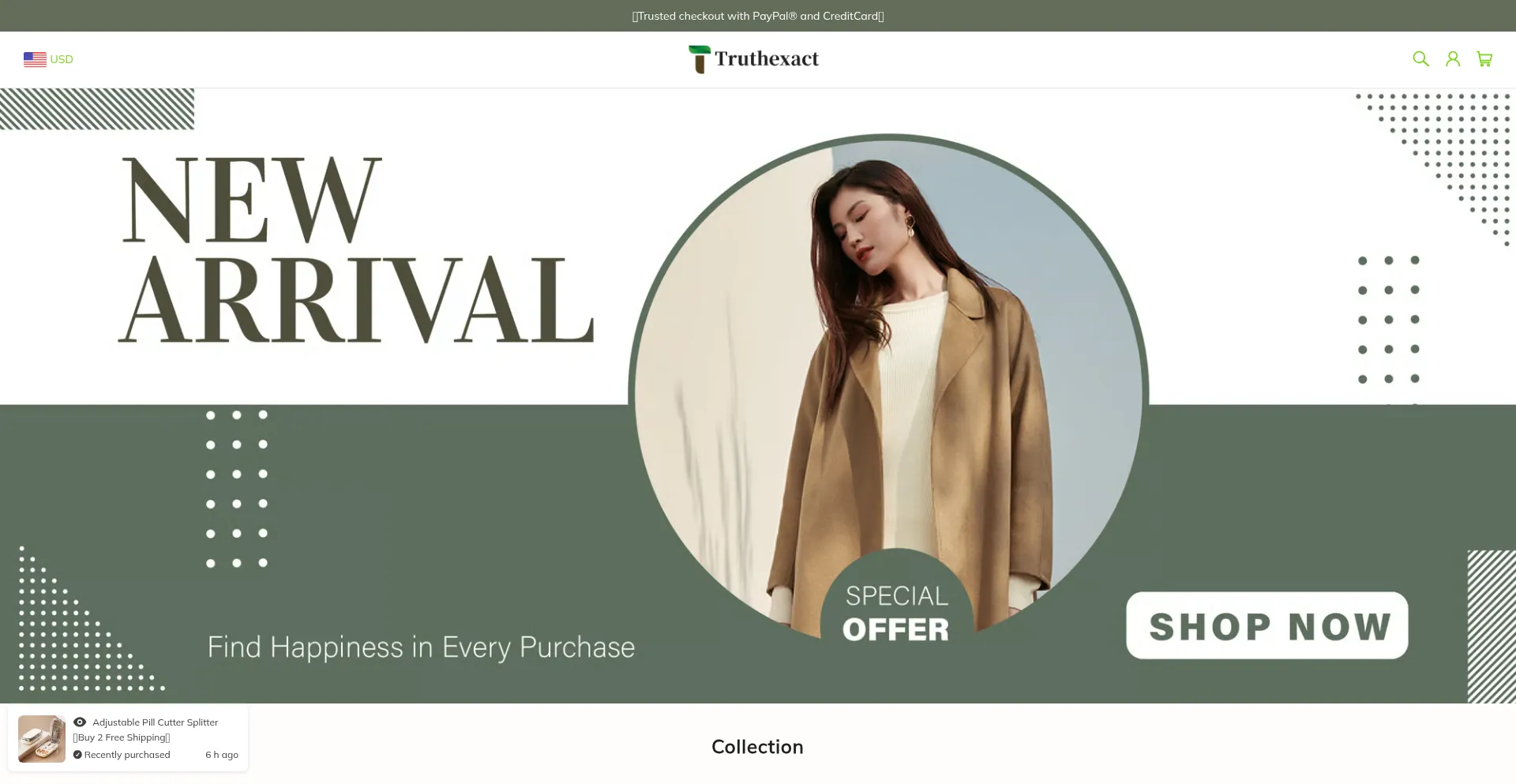Open the USD currency selector
Viewport: 1516px width, 784px height.
(x=48, y=59)
